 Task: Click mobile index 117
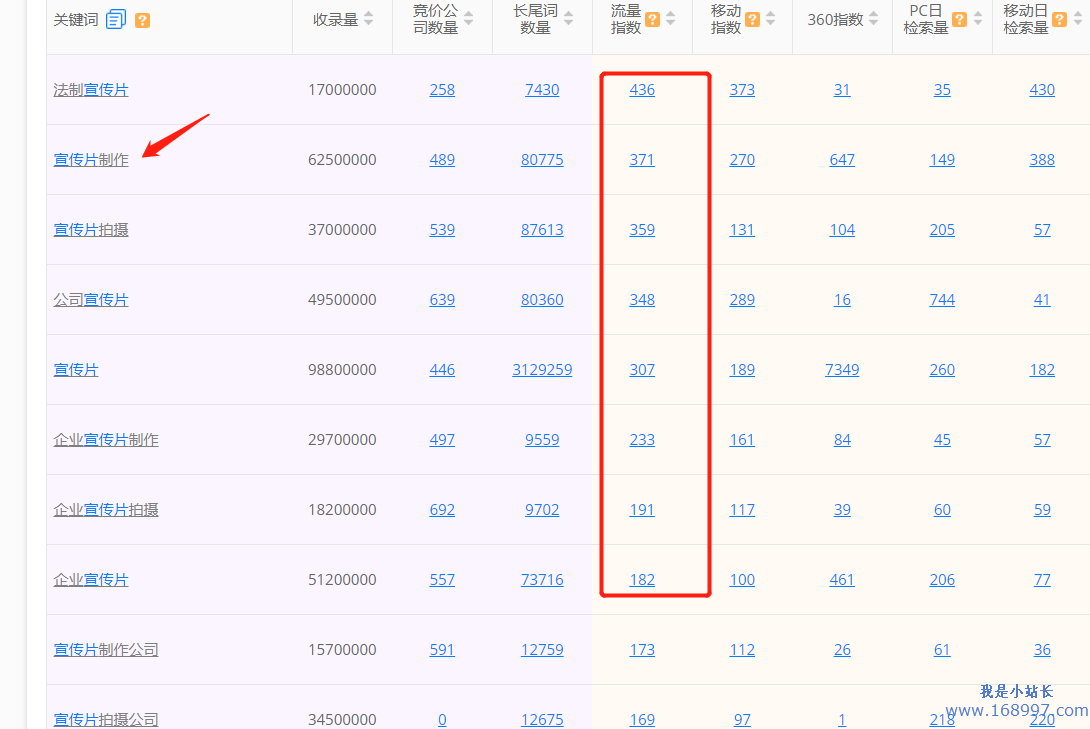(x=742, y=510)
